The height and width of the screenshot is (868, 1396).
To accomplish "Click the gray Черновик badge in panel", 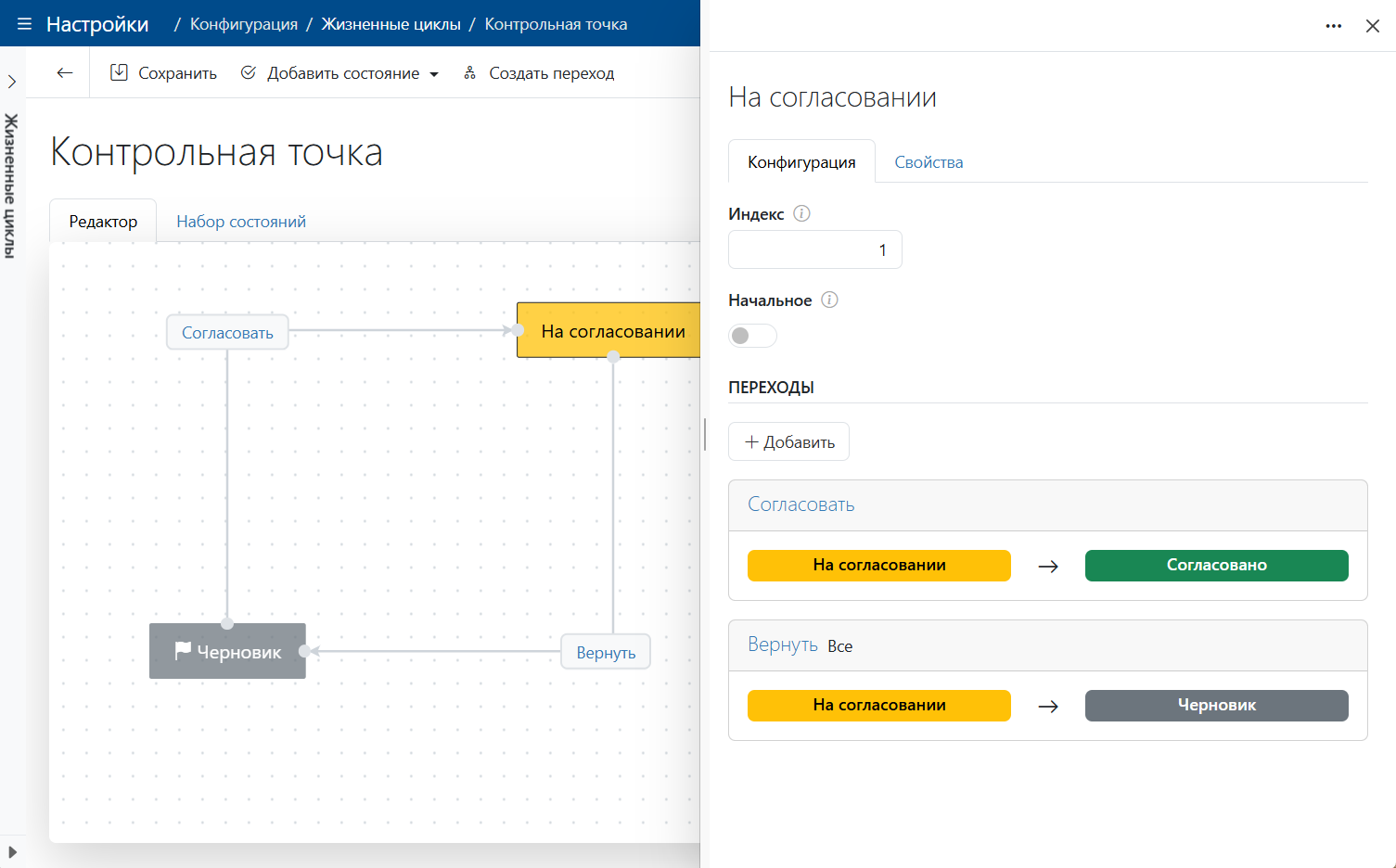I will pos(1217,706).
